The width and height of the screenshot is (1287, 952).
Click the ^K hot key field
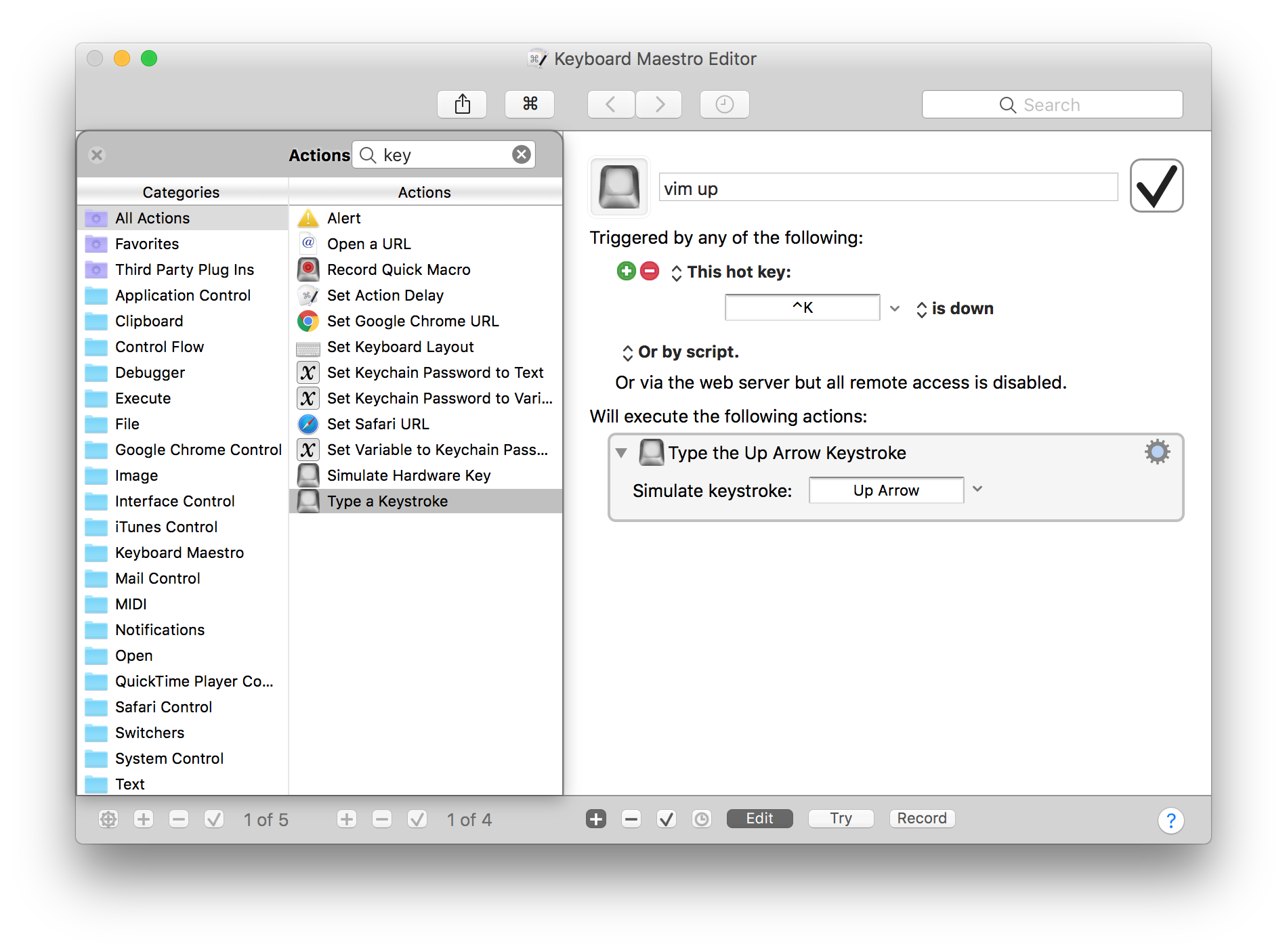[x=802, y=307]
